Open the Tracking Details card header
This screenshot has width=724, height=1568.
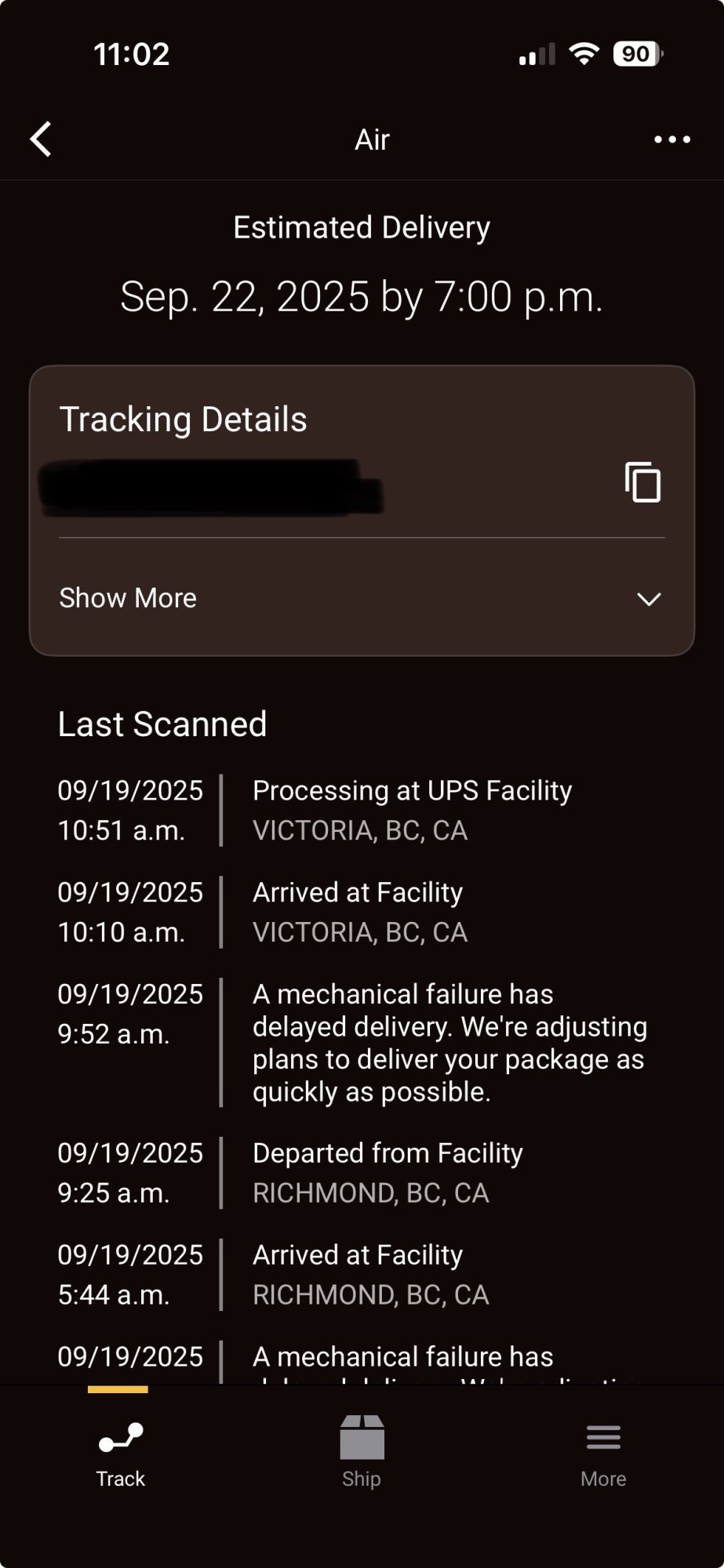click(x=183, y=419)
